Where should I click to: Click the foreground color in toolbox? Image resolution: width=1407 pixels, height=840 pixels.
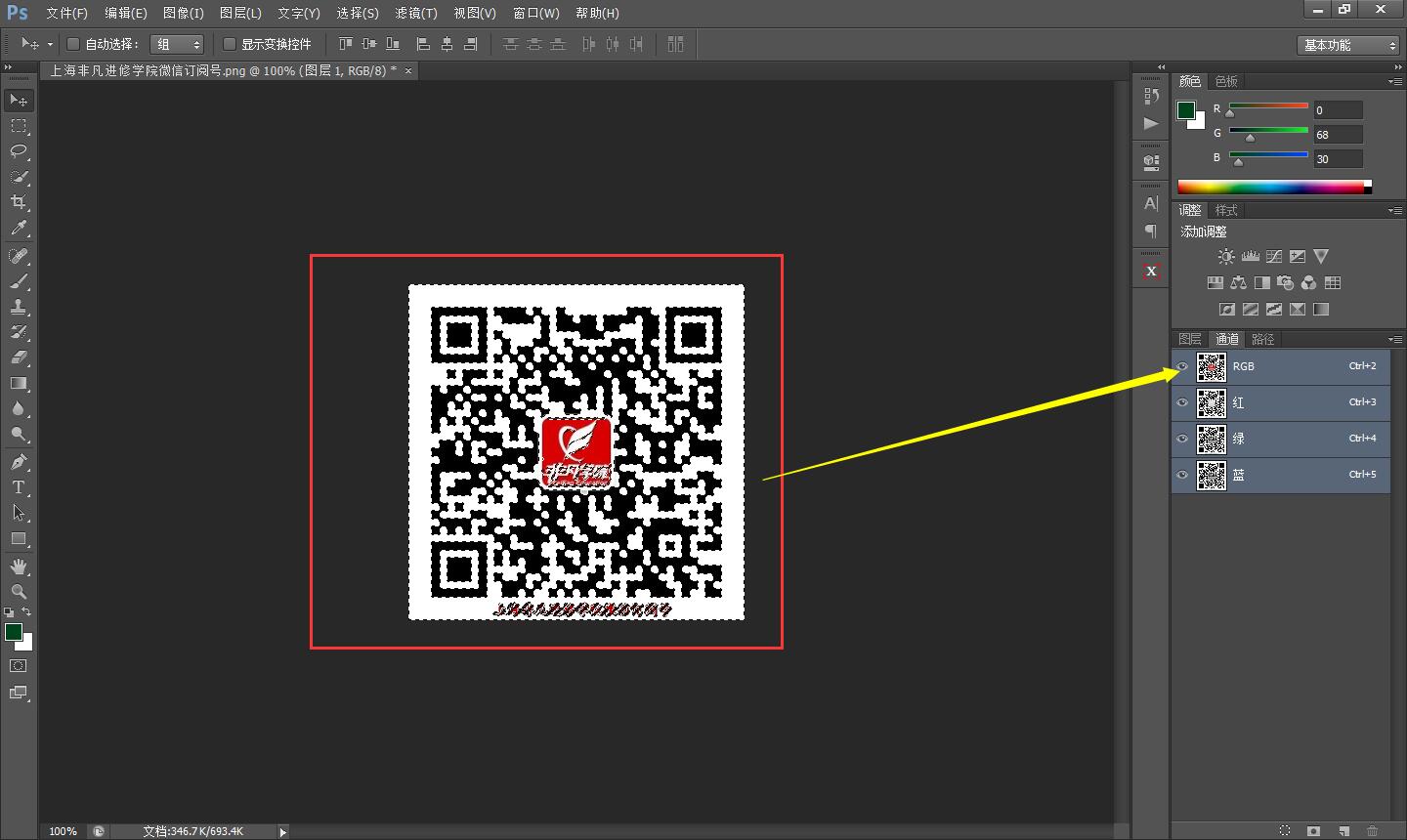pyautogui.click(x=13, y=632)
